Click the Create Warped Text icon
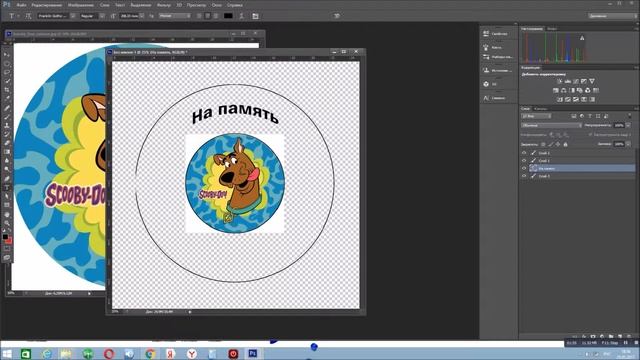The image size is (640, 360). click(x=241, y=16)
